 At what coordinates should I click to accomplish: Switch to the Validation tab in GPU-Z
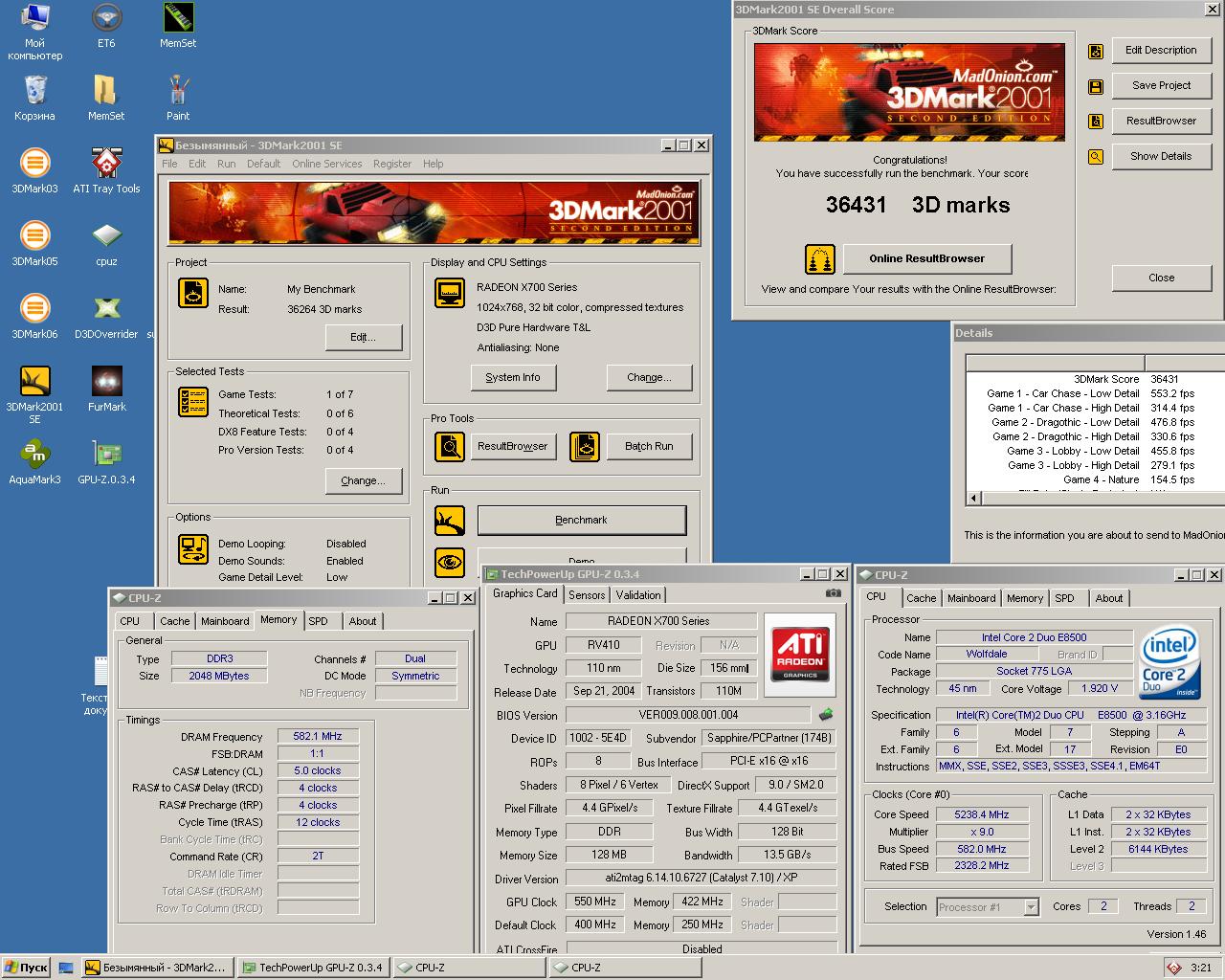(638, 594)
